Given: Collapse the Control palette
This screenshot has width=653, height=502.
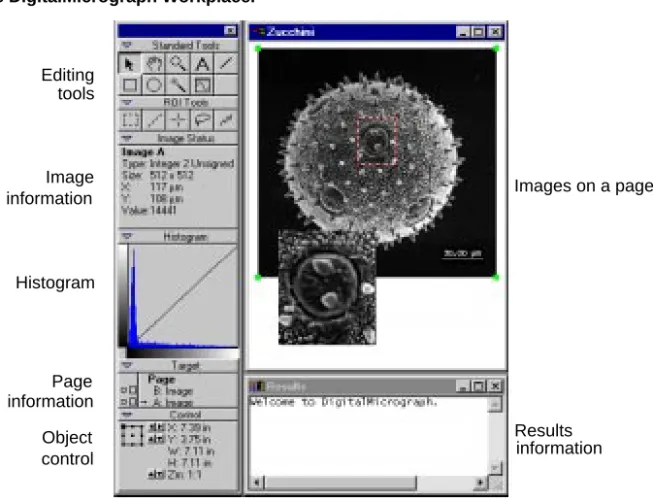Looking at the screenshot, I should (127, 415).
